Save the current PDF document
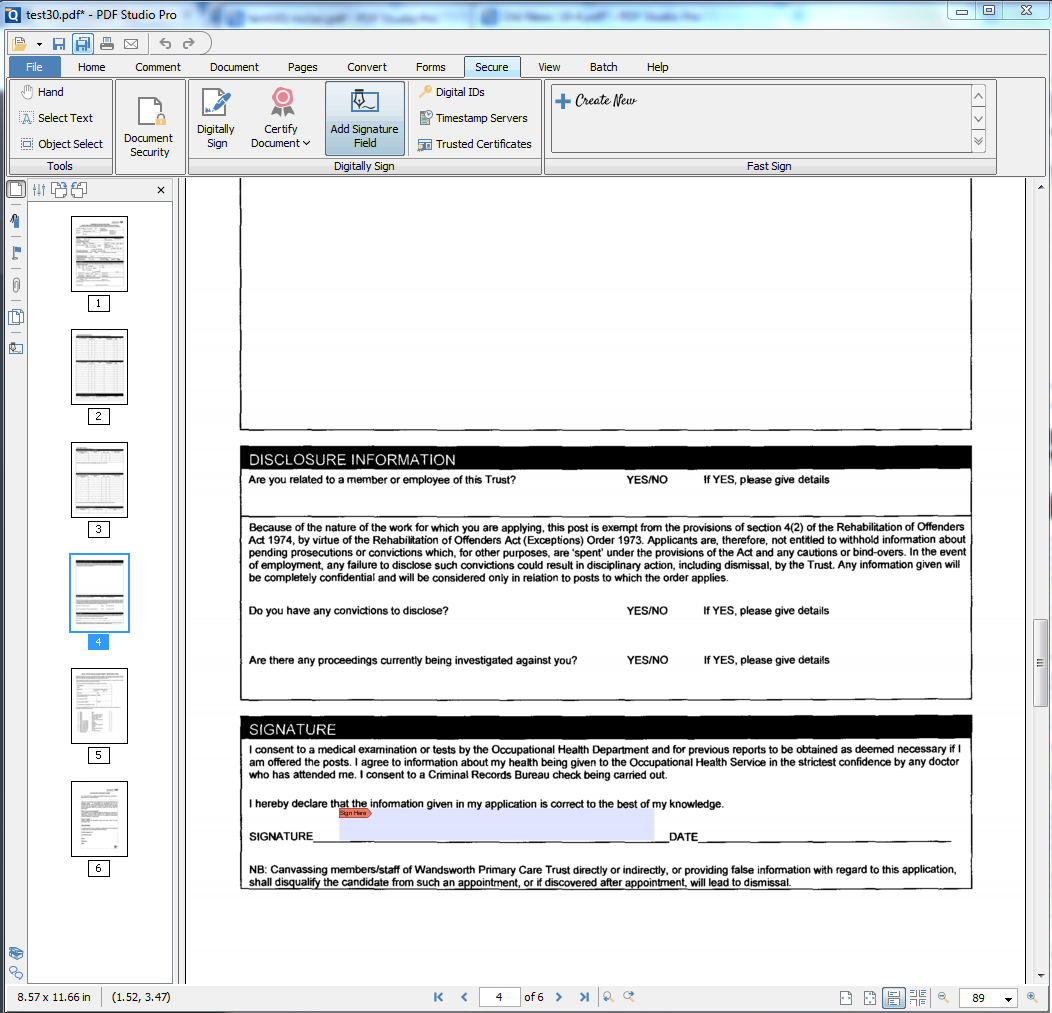 58,43
